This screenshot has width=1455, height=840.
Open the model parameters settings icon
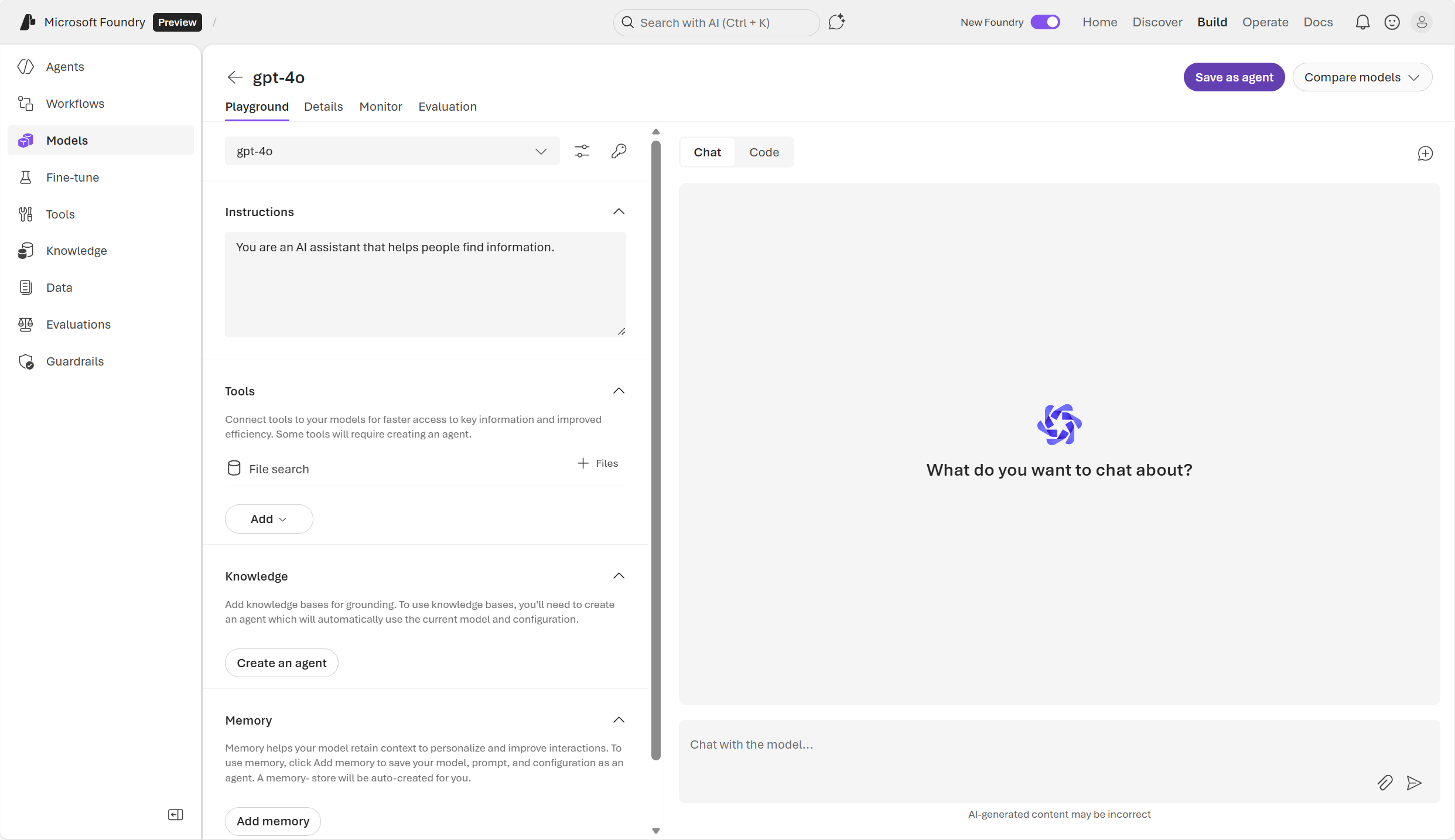tap(582, 151)
